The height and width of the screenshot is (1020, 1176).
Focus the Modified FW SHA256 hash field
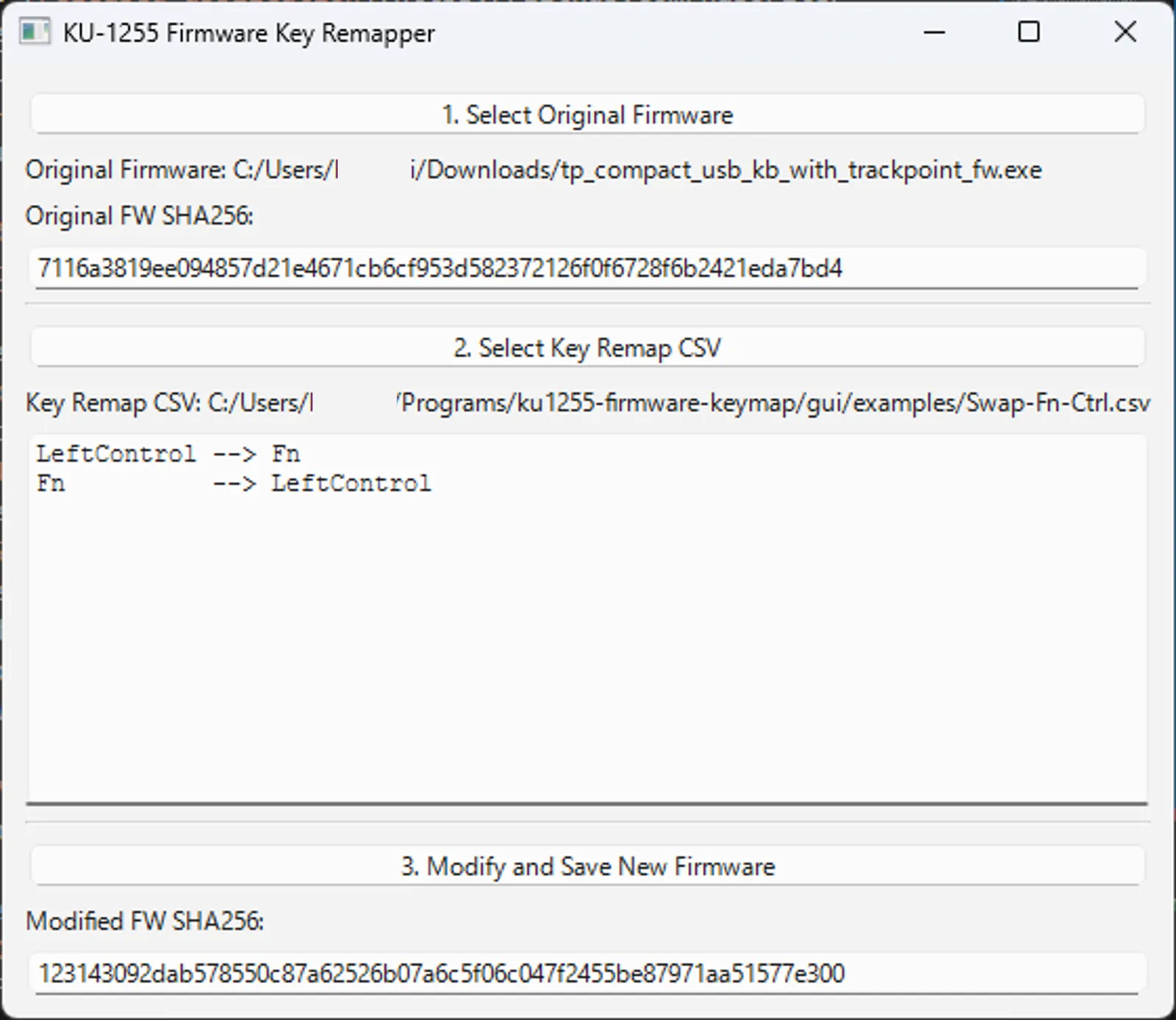pyautogui.click(x=587, y=974)
